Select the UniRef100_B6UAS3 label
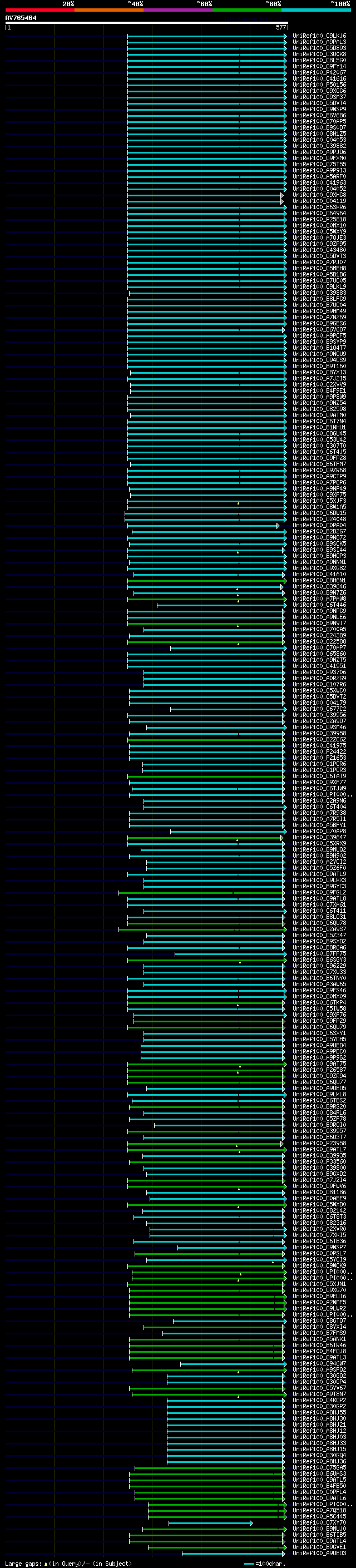This screenshot has width=356, height=1568. coord(319,1473)
